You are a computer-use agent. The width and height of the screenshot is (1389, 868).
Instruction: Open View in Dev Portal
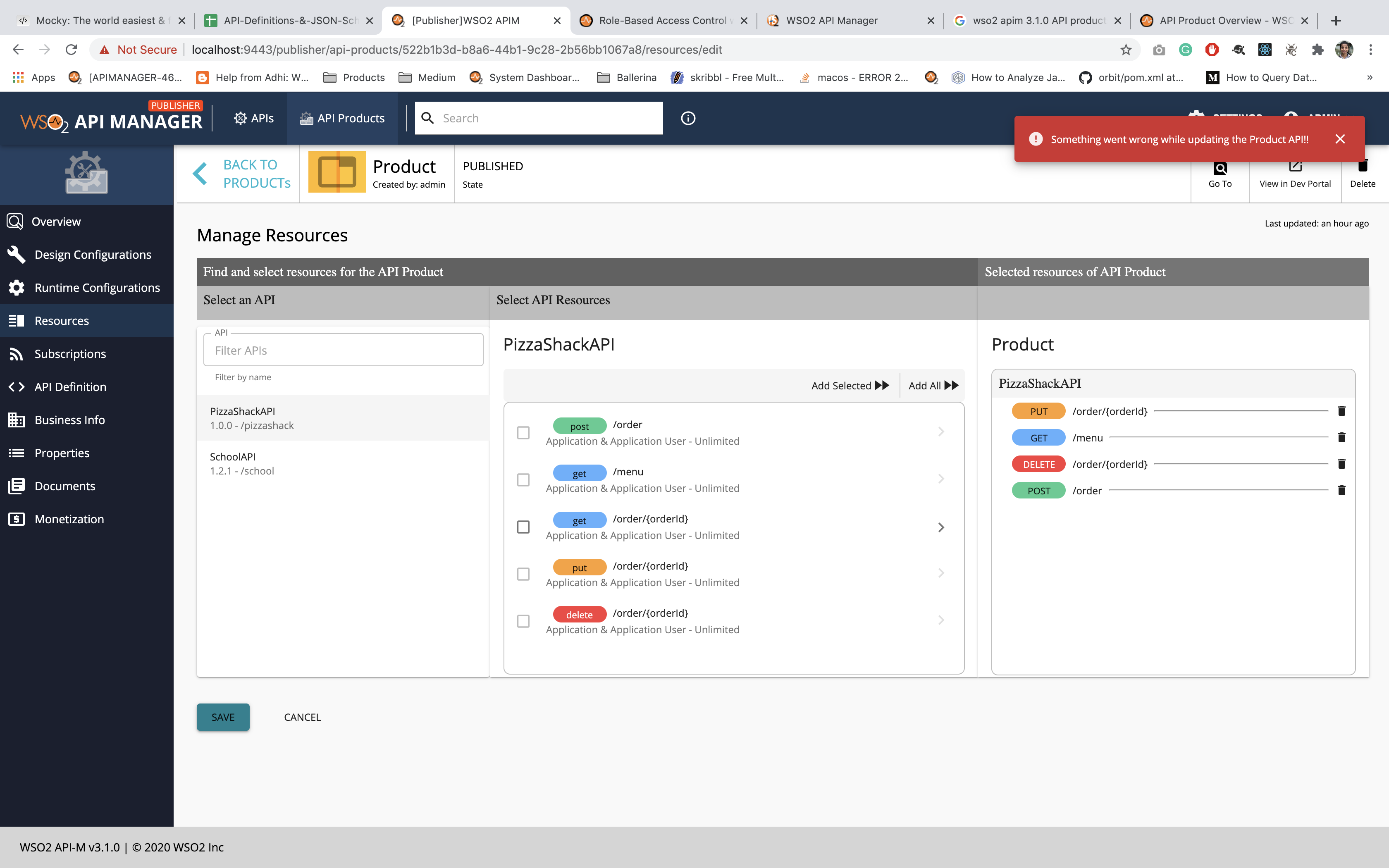point(1295,174)
